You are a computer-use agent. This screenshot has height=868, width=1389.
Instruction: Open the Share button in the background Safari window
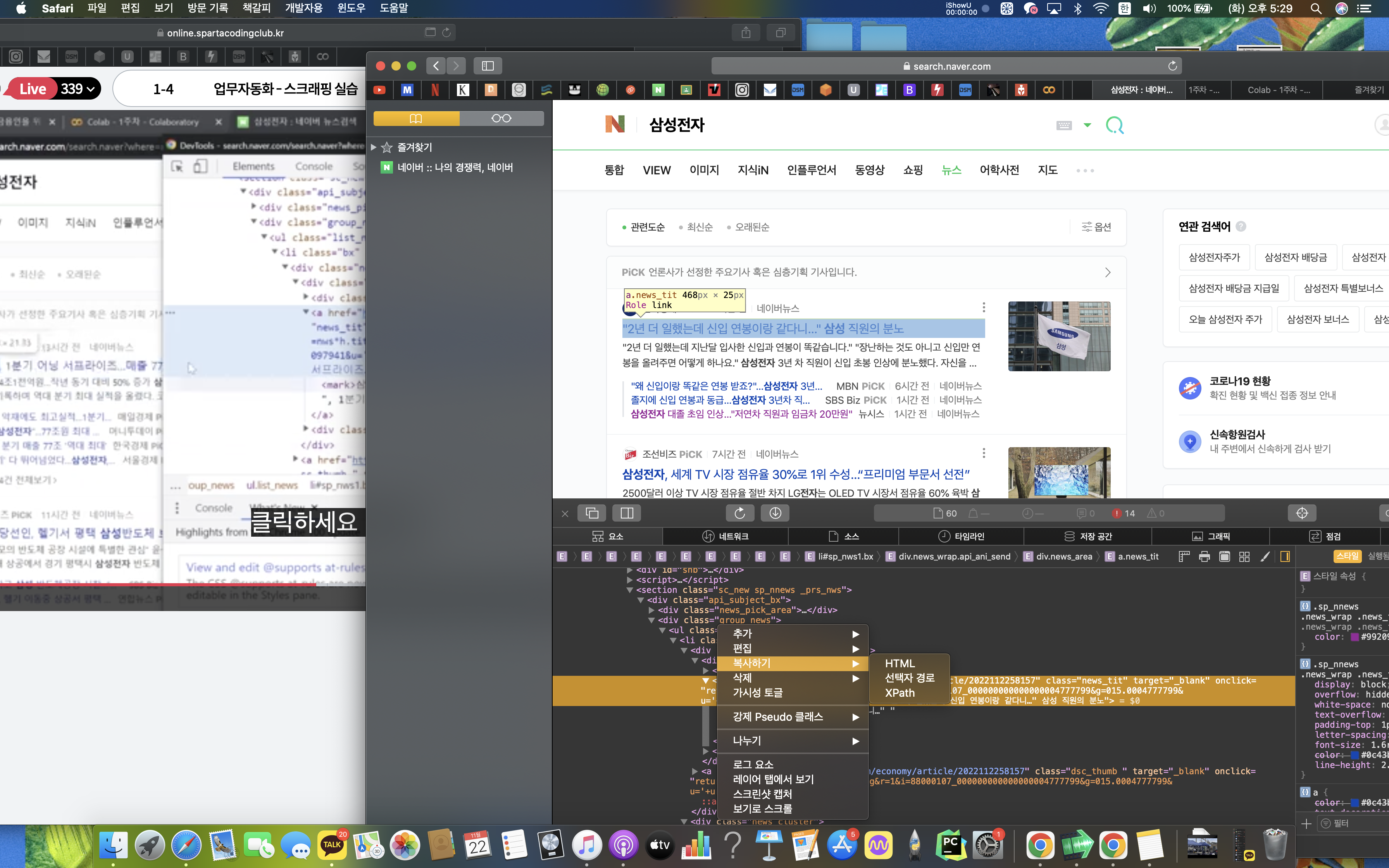[x=746, y=33]
